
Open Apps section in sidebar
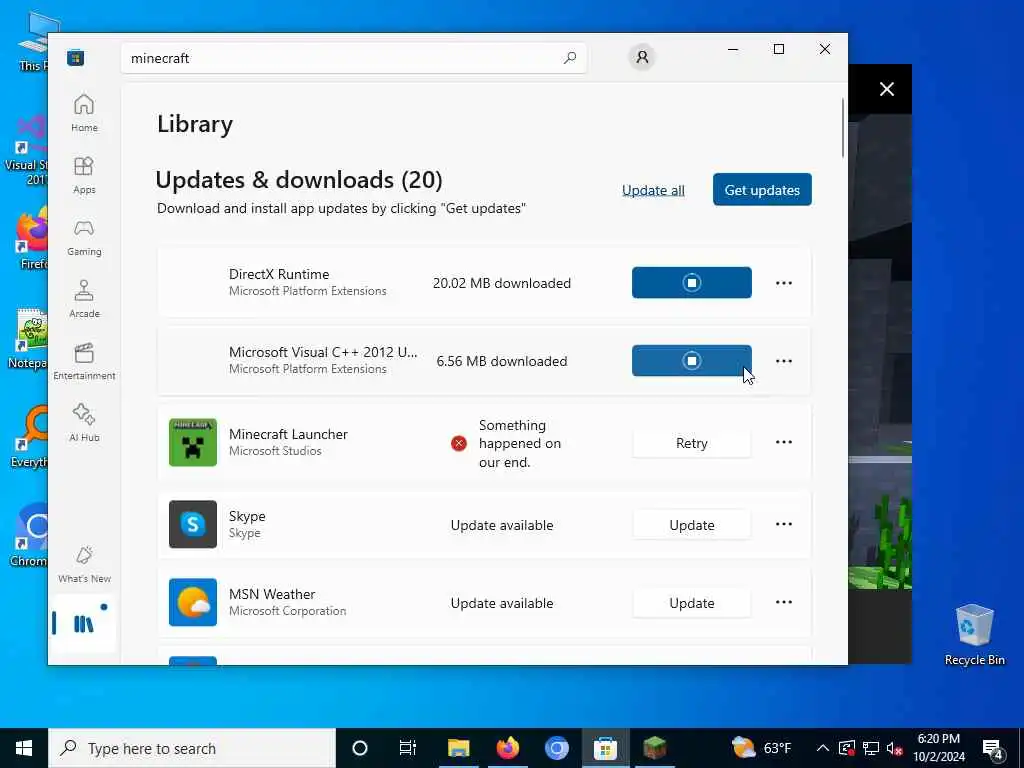84,175
